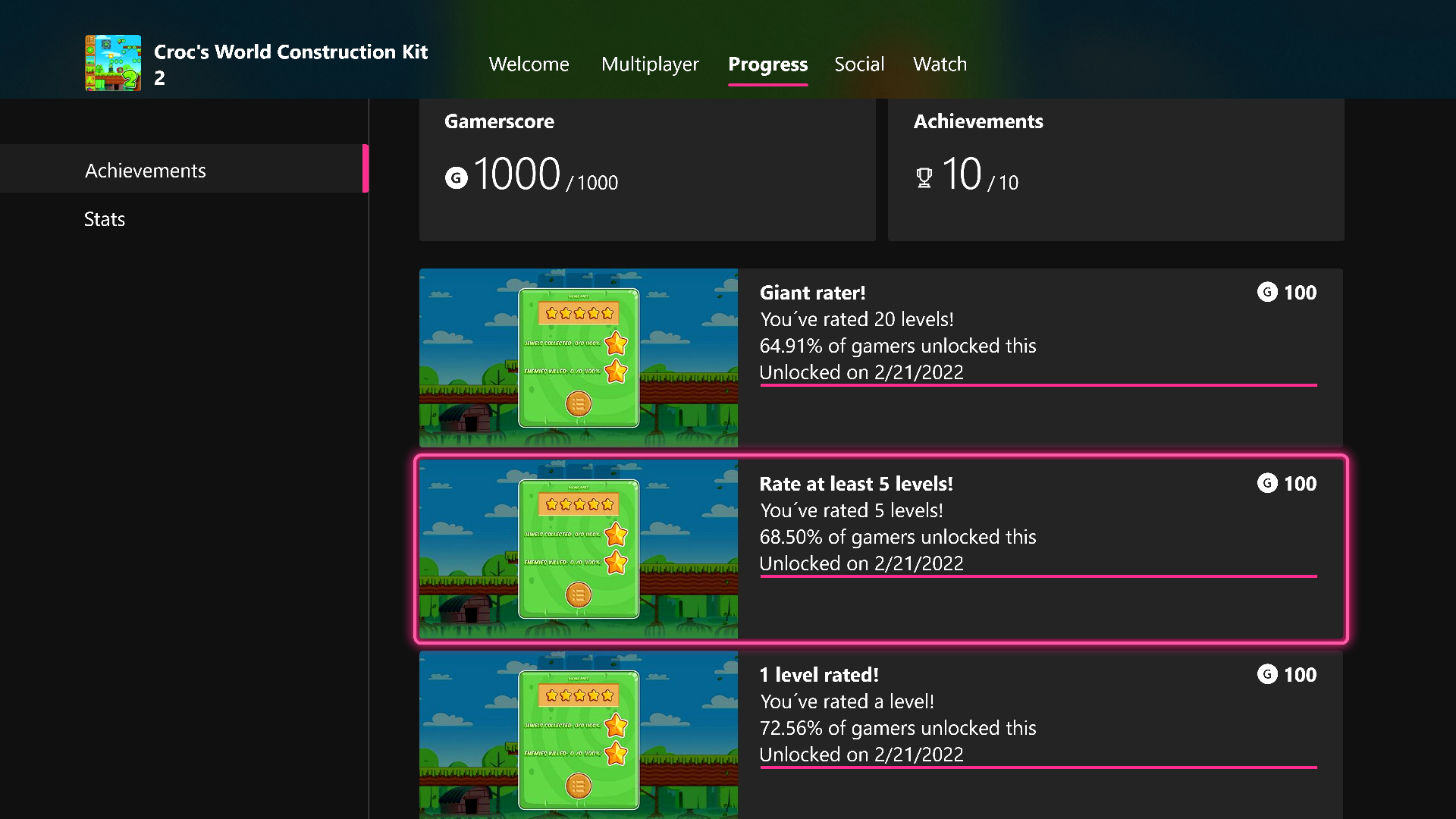This screenshot has width=1456, height=819.
Task: Click the Croc's World Construction Kit 2 title
Action: [x=291, y=64]
